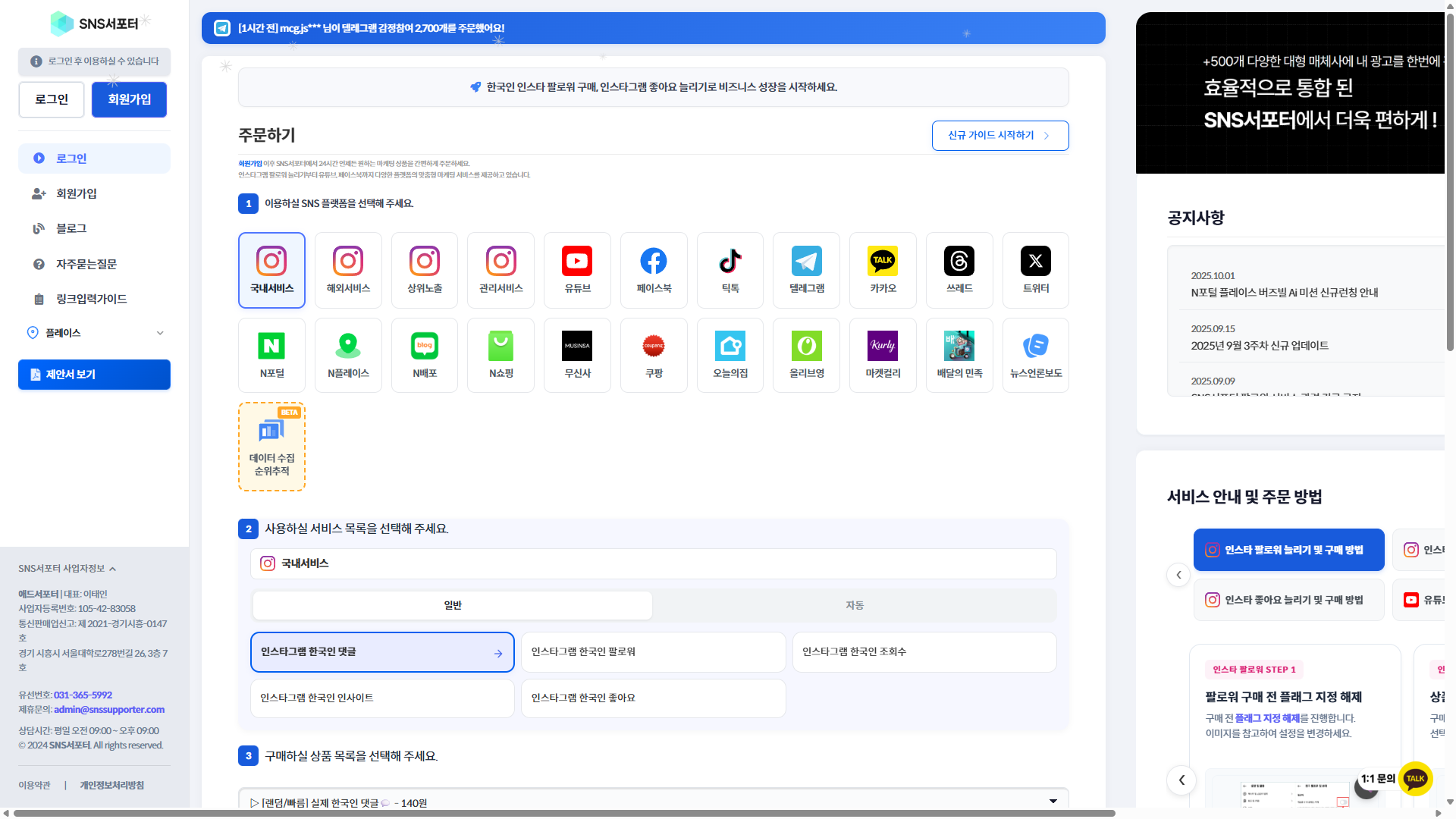Select the 인스타그램 한국인 좋아요 service option
The height and width of the screenshot is (819, 1456).
(653, 698)
